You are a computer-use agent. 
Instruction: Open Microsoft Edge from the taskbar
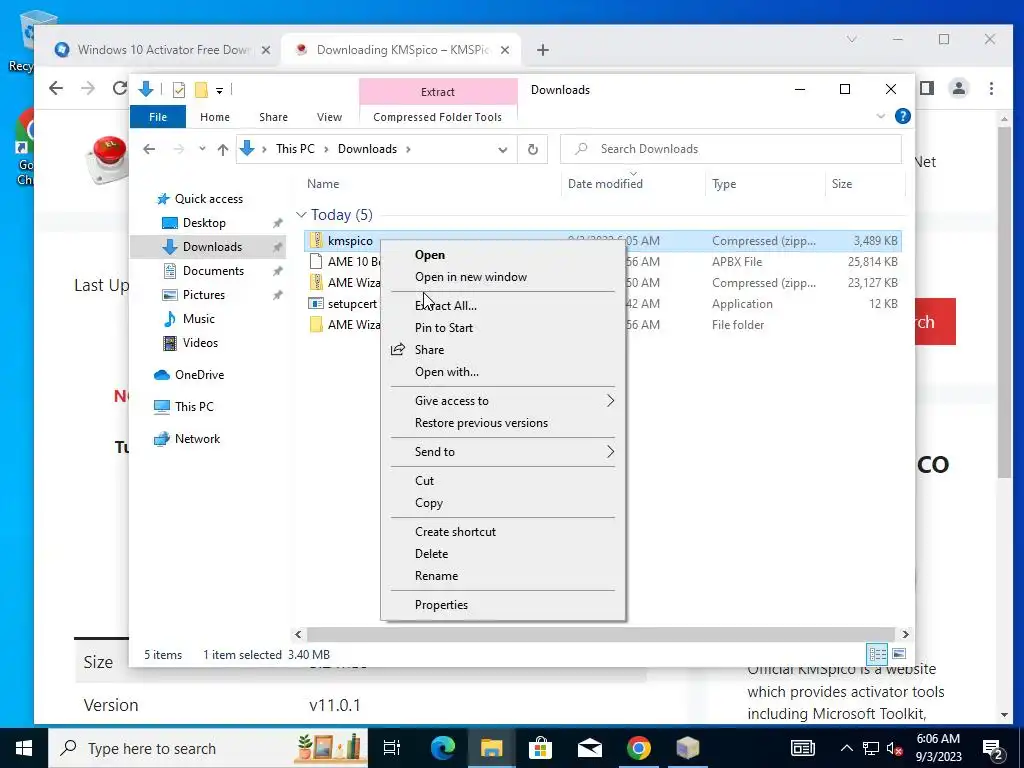click(443, 748)
